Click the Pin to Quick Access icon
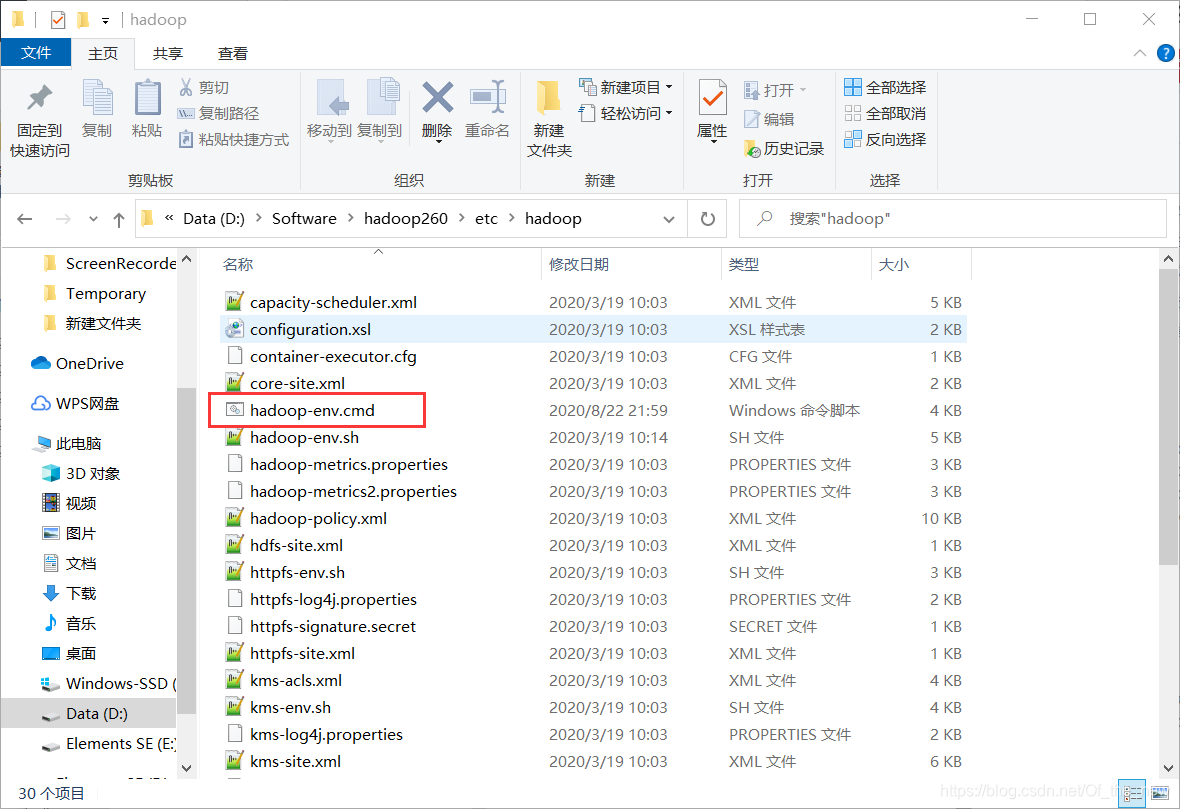 click(39, 98)
